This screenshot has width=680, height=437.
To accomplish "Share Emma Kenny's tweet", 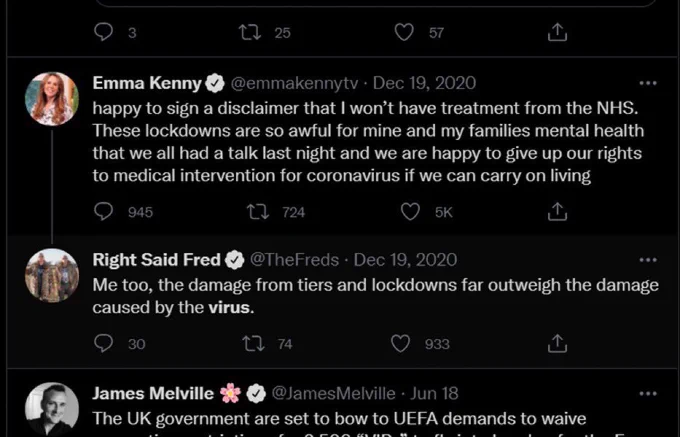I will point(557,212).
